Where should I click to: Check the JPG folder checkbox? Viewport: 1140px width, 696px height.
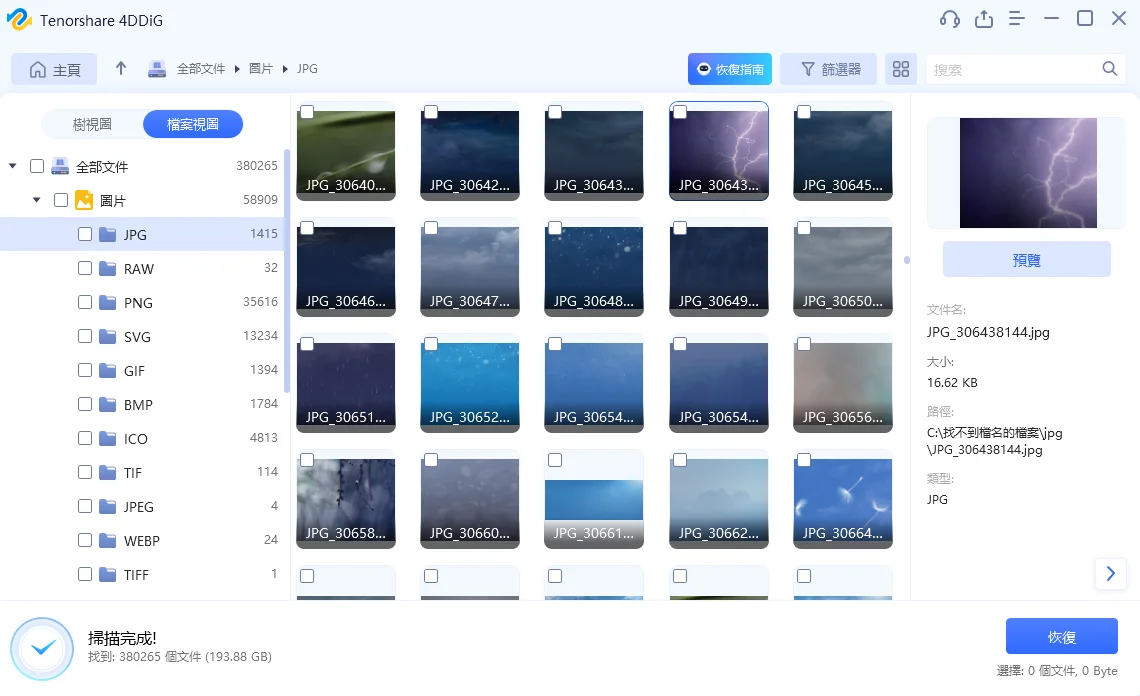point(85,234)
